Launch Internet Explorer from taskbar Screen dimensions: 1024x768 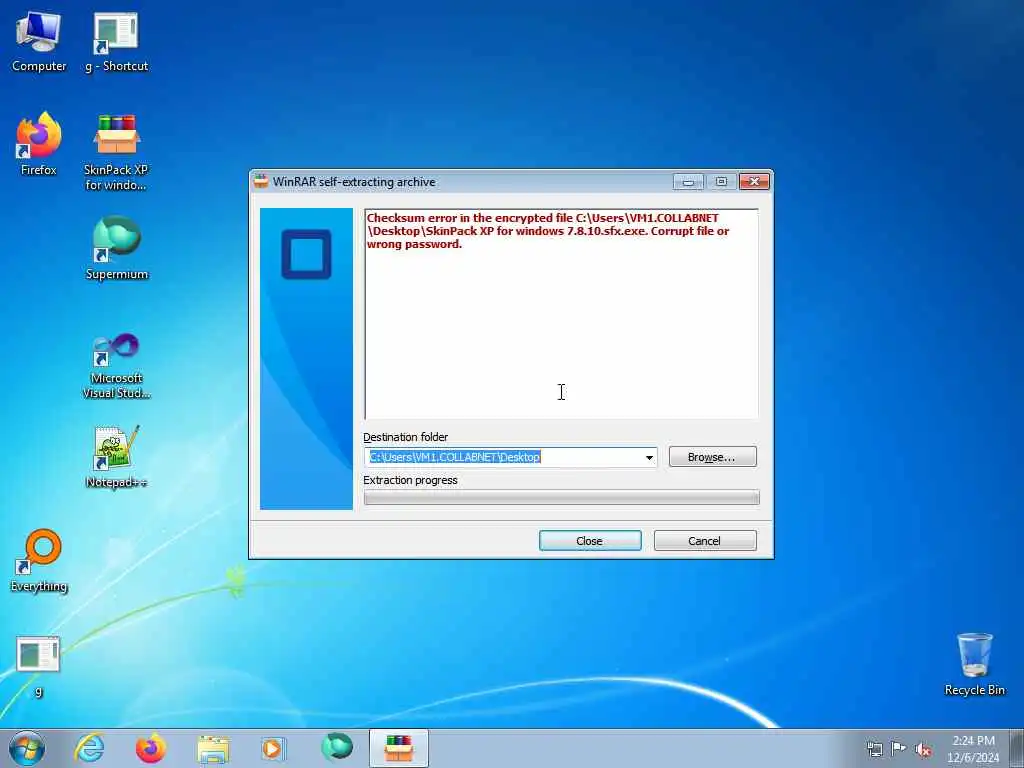[x=89, y=748]
